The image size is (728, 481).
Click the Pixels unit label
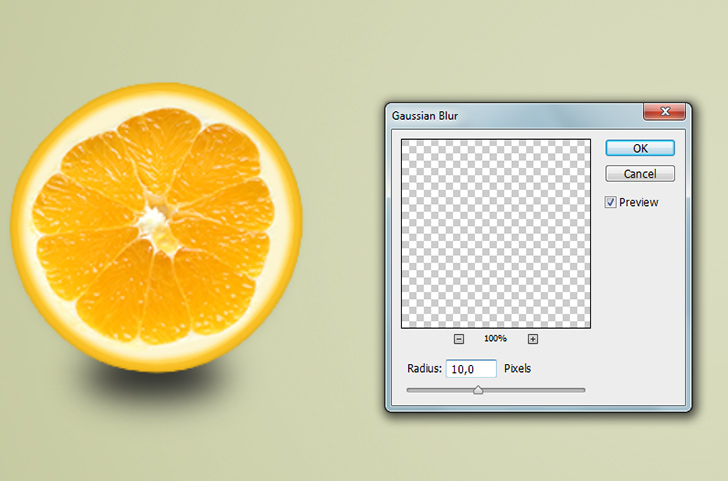click(x=517, y=369)
